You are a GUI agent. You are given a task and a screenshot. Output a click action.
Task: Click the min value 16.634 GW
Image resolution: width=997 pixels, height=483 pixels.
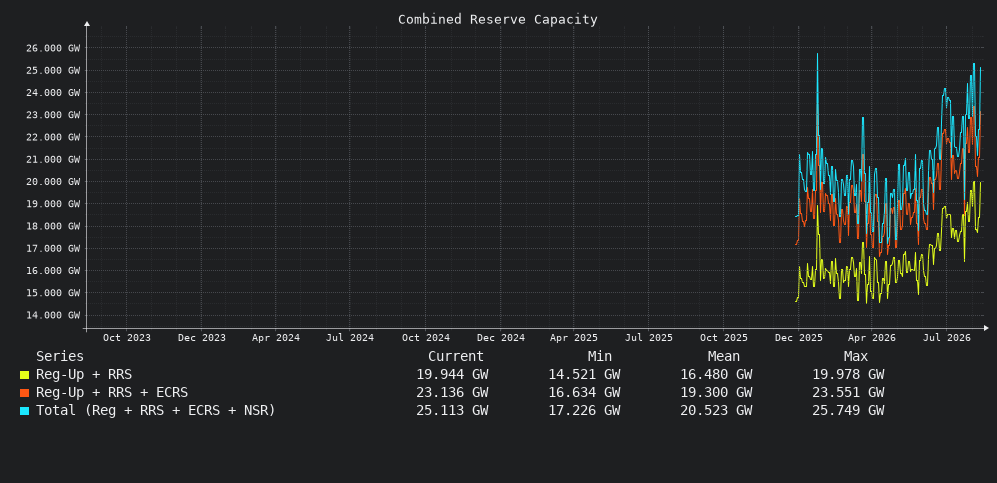tap(584, 393)
